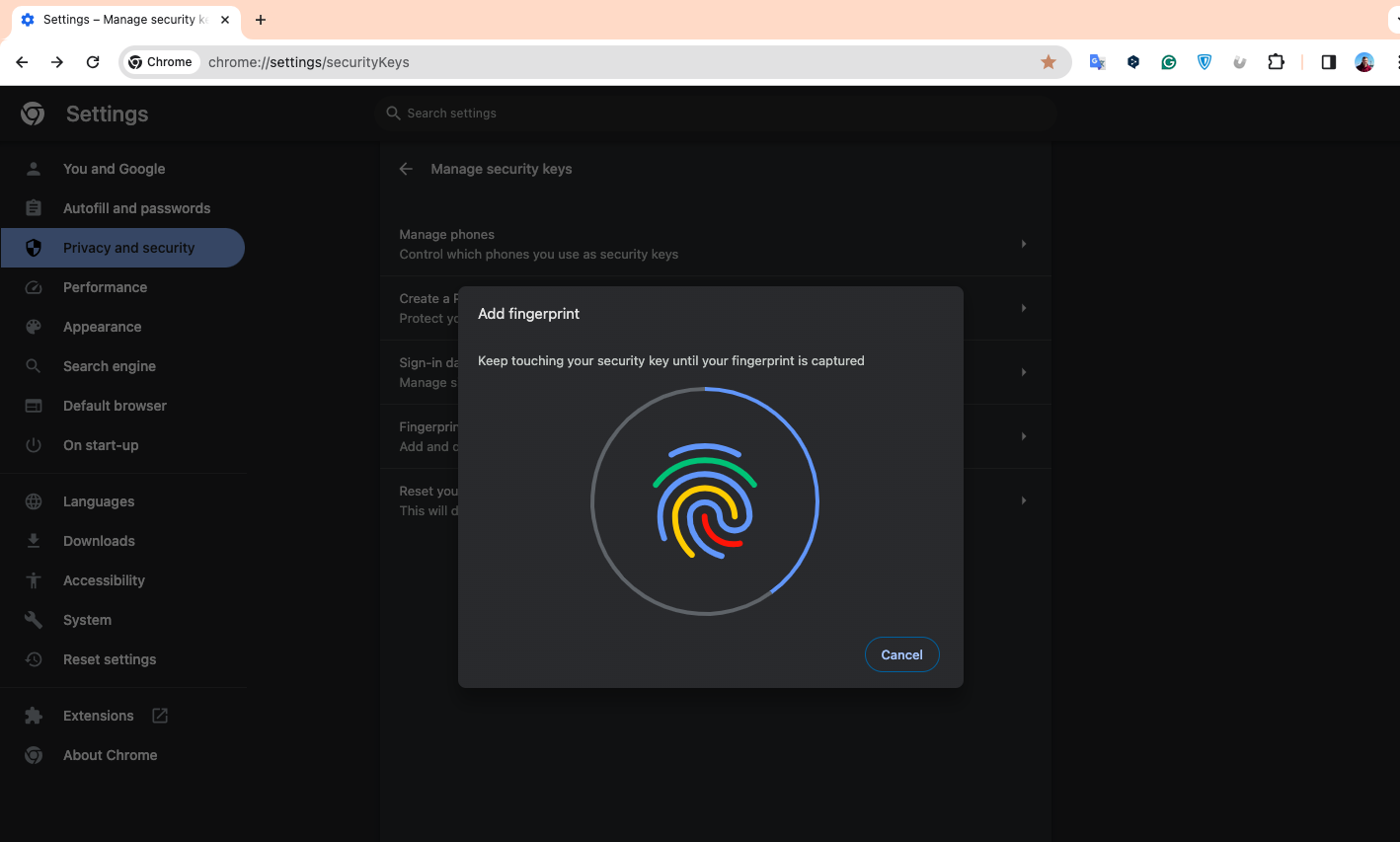Toggle the side panel icon
The image size is (1400, 842).
[x=1329, y=62]
